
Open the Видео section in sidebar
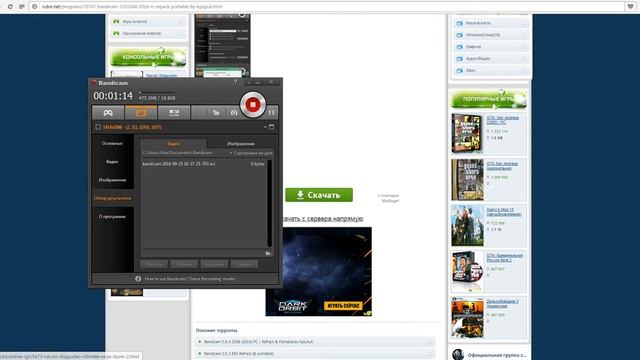click(112, 162)
